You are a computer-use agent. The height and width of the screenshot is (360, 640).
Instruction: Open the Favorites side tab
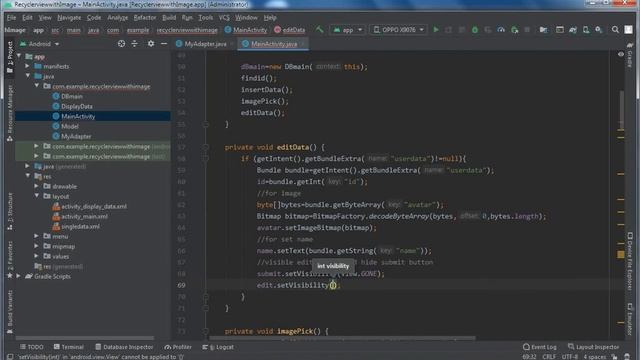coord(10,260)
